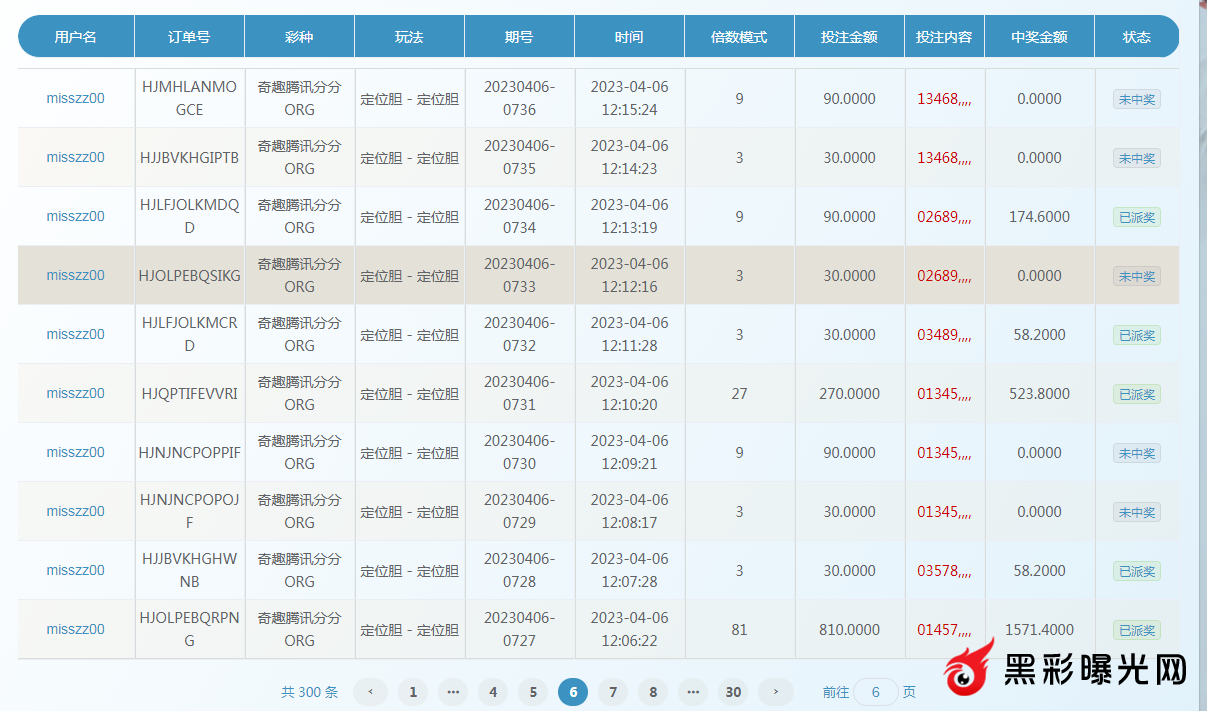
Task: Go to previous page arrow
Action: click(x=371, y=692)
